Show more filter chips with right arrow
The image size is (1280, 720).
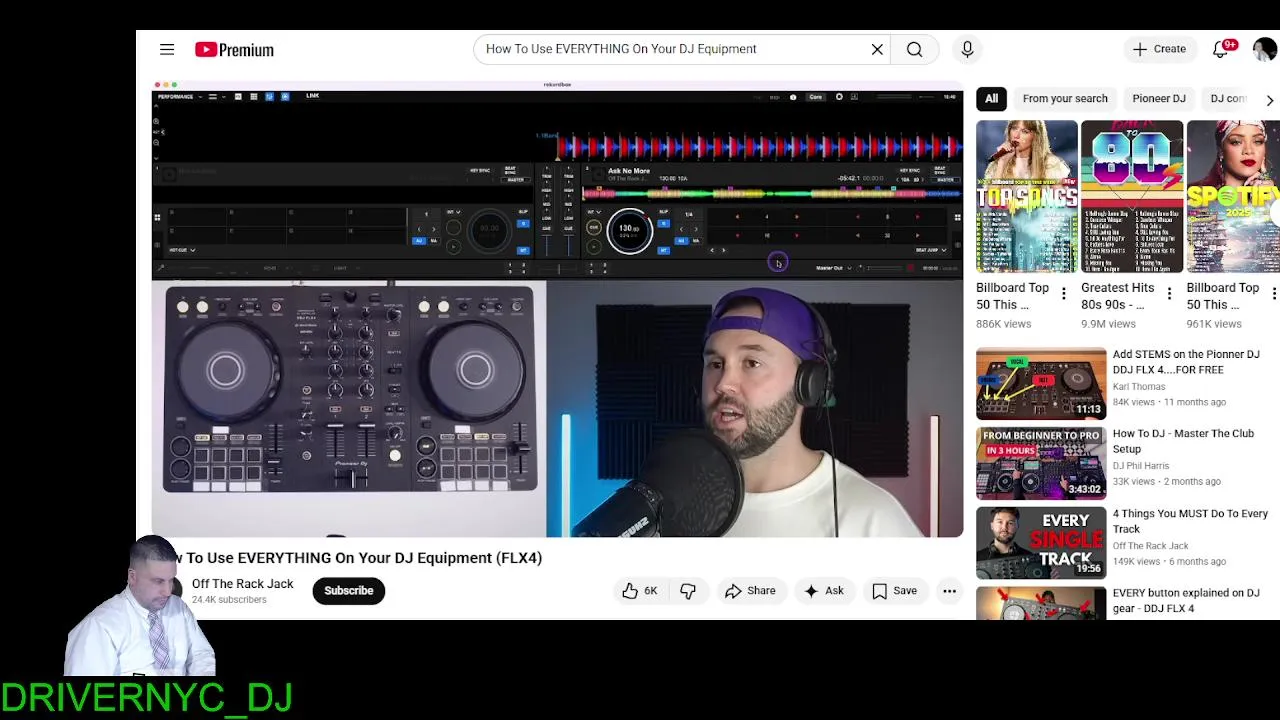click(1269, 100)
